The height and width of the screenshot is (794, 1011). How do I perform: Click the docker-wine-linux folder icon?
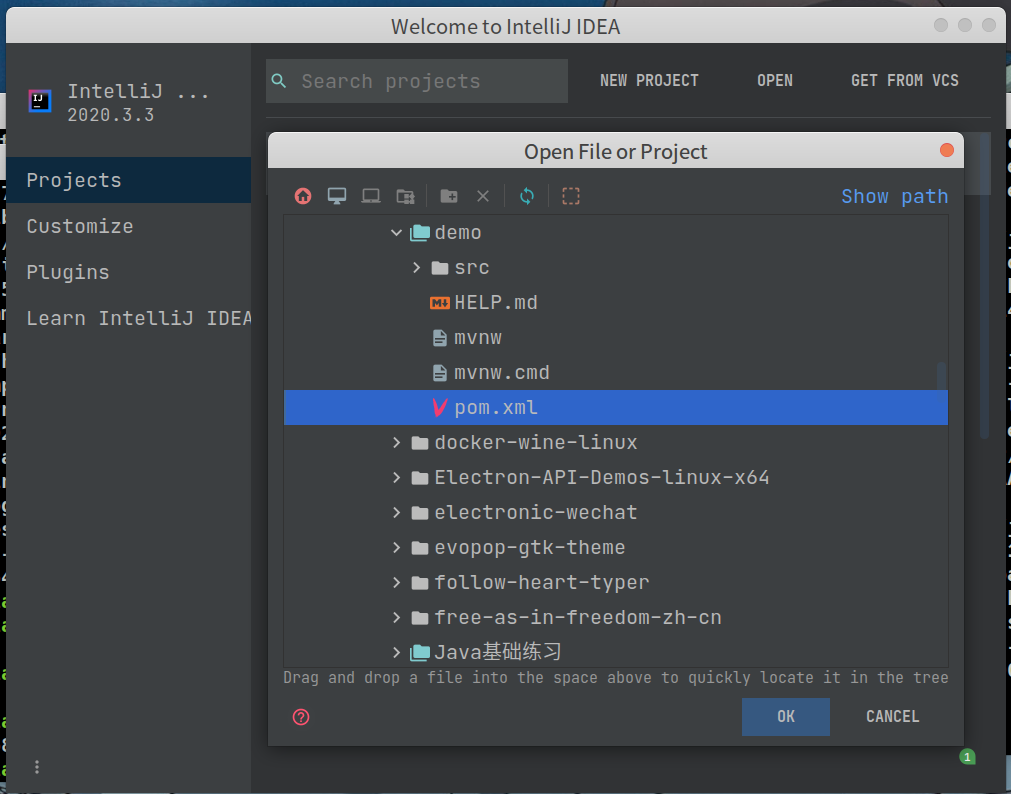click(420, 442)
